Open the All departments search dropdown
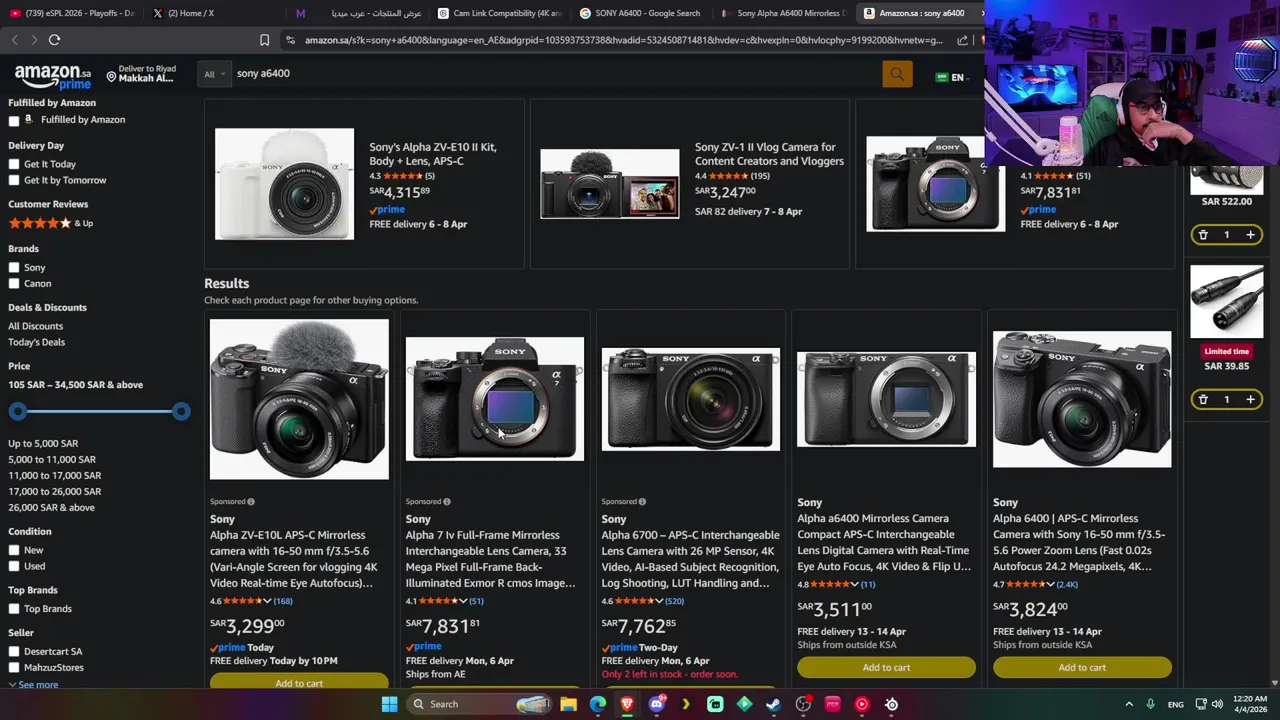 click(213, 74)
